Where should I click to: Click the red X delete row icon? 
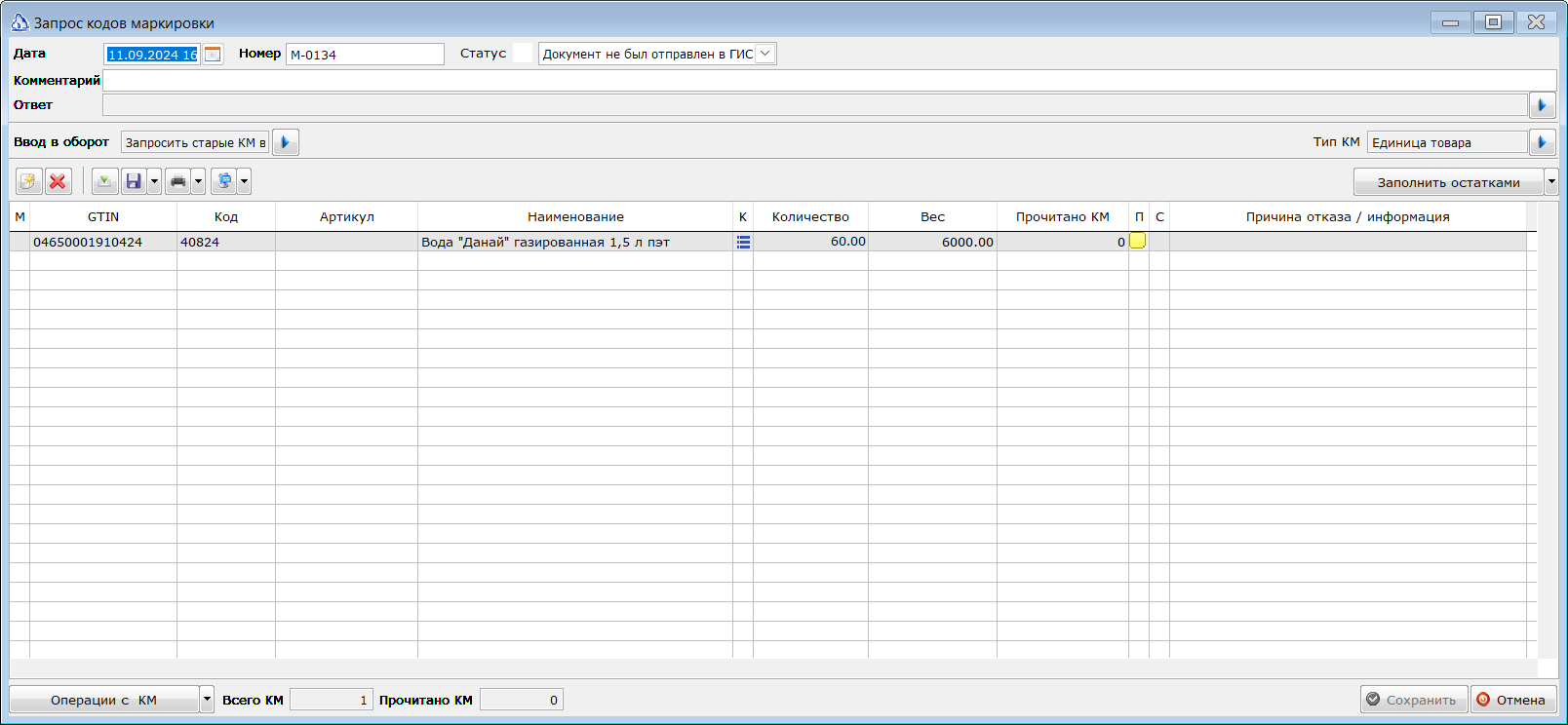[x=59, y=181]
